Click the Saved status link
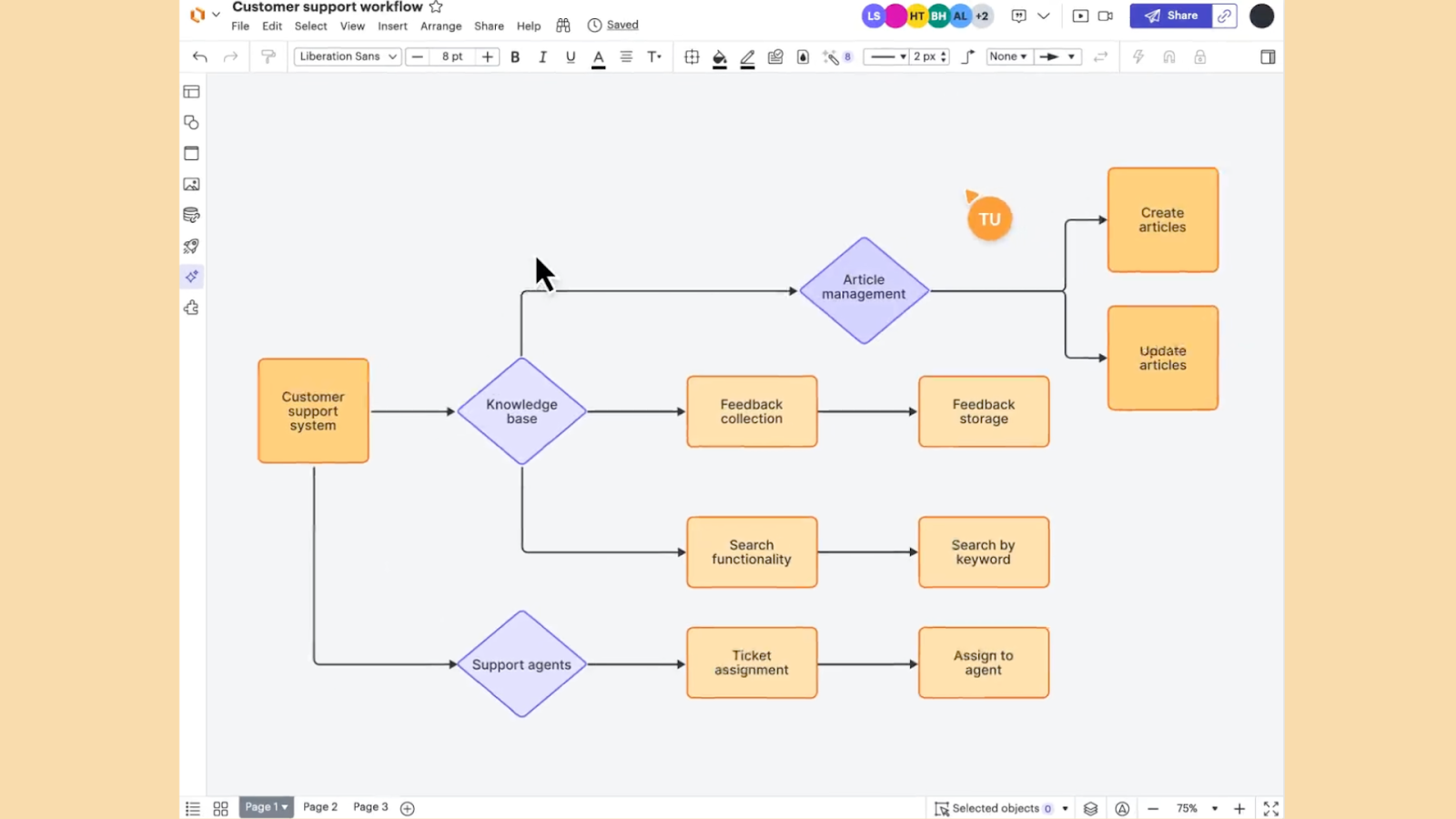This screenshot has width=1456, height=819. [622, 25]
